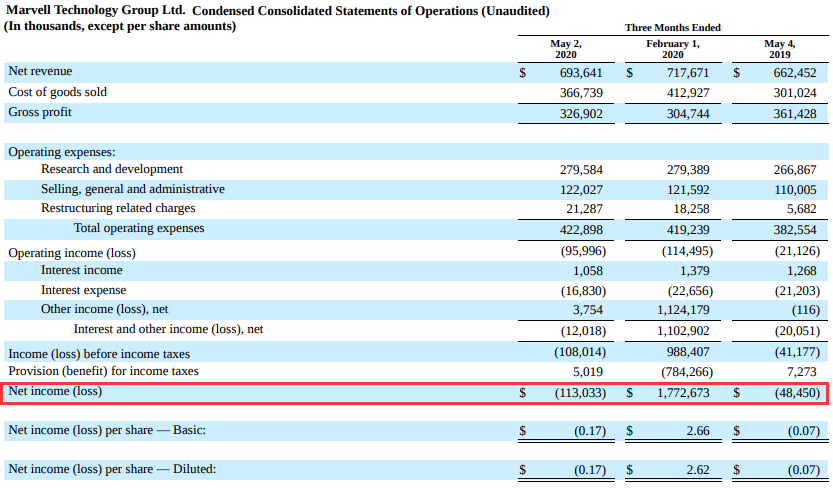Click R&D value 266,867
Image resolution: width=833 pixels, height=488 pixels.
click(x=795, y=170)
